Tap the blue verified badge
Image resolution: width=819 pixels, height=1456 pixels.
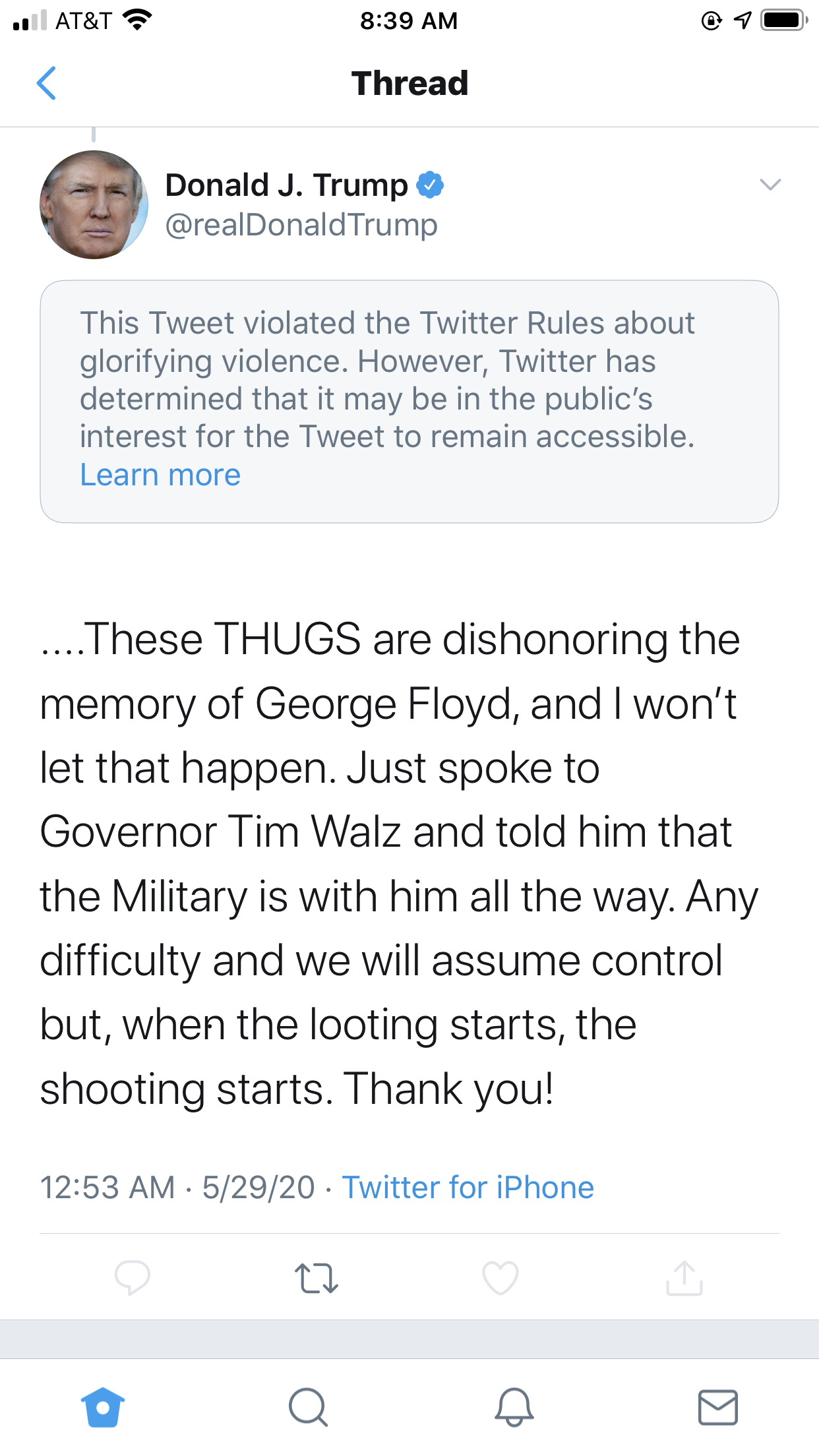(x=430, y=185)
